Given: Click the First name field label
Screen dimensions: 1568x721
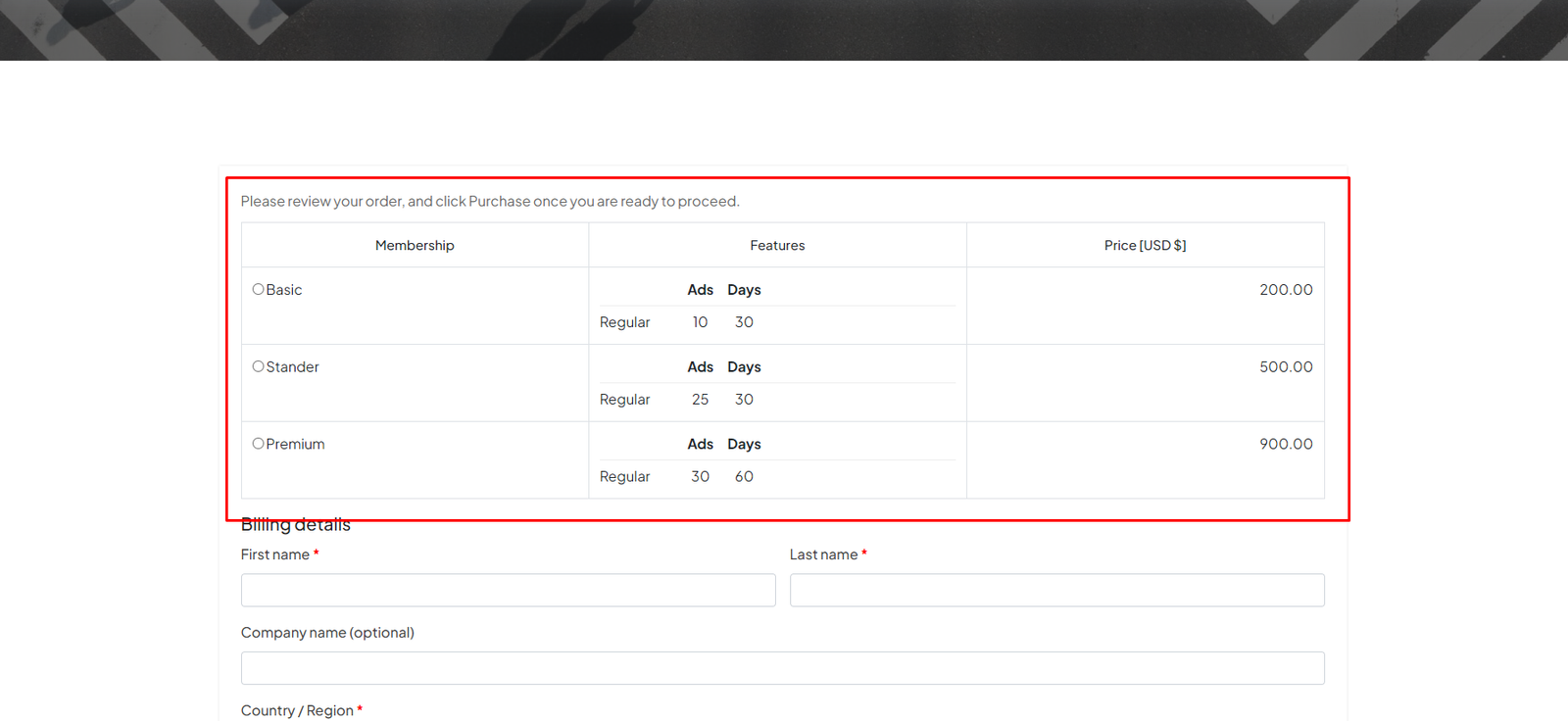Looking at the screenshot, I should [x=275, y=555].
